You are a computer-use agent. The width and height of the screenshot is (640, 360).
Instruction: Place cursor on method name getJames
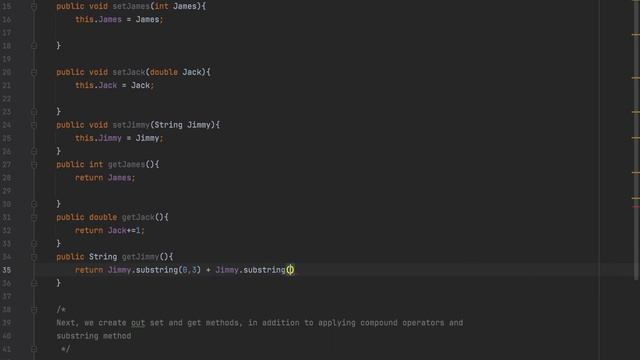tap(127, 164)
